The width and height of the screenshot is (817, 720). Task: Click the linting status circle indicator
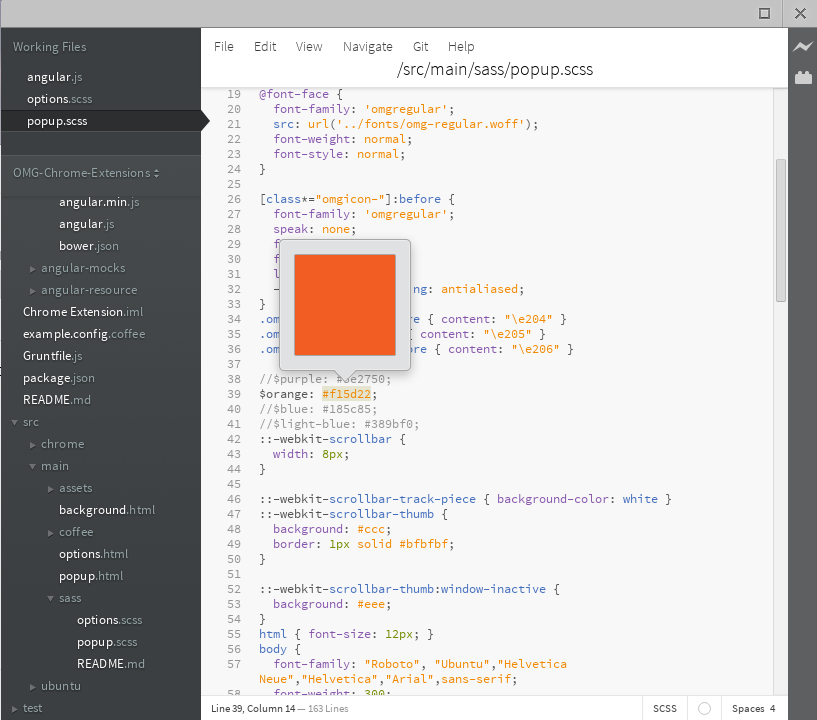point(704,708)
